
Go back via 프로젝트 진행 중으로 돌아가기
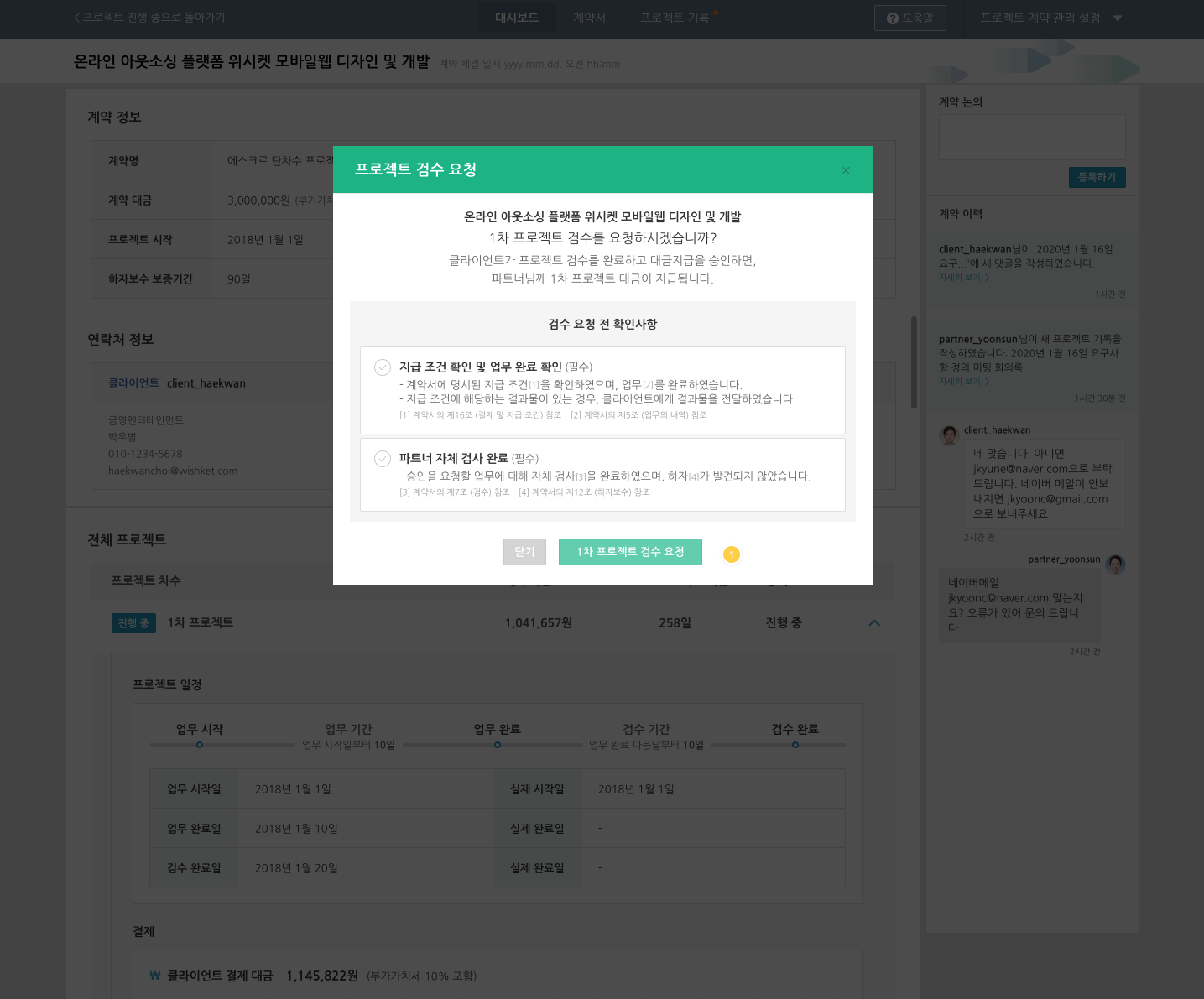(x=150, y=18)
